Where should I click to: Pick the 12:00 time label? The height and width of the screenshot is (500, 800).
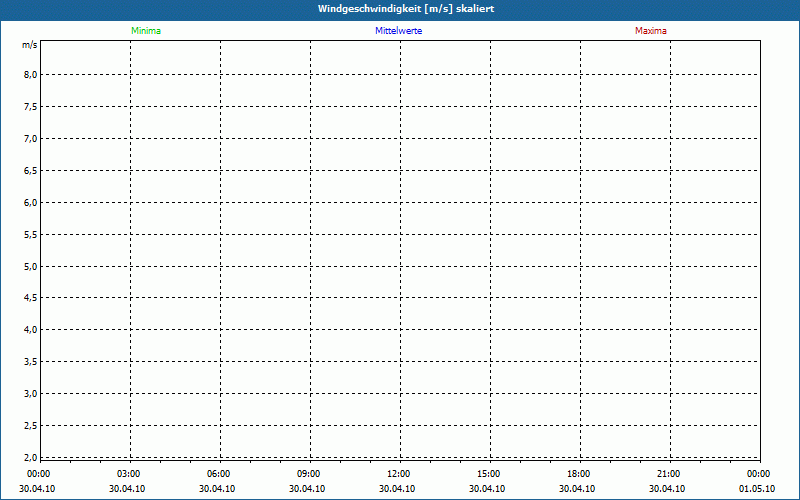point(398,474)
